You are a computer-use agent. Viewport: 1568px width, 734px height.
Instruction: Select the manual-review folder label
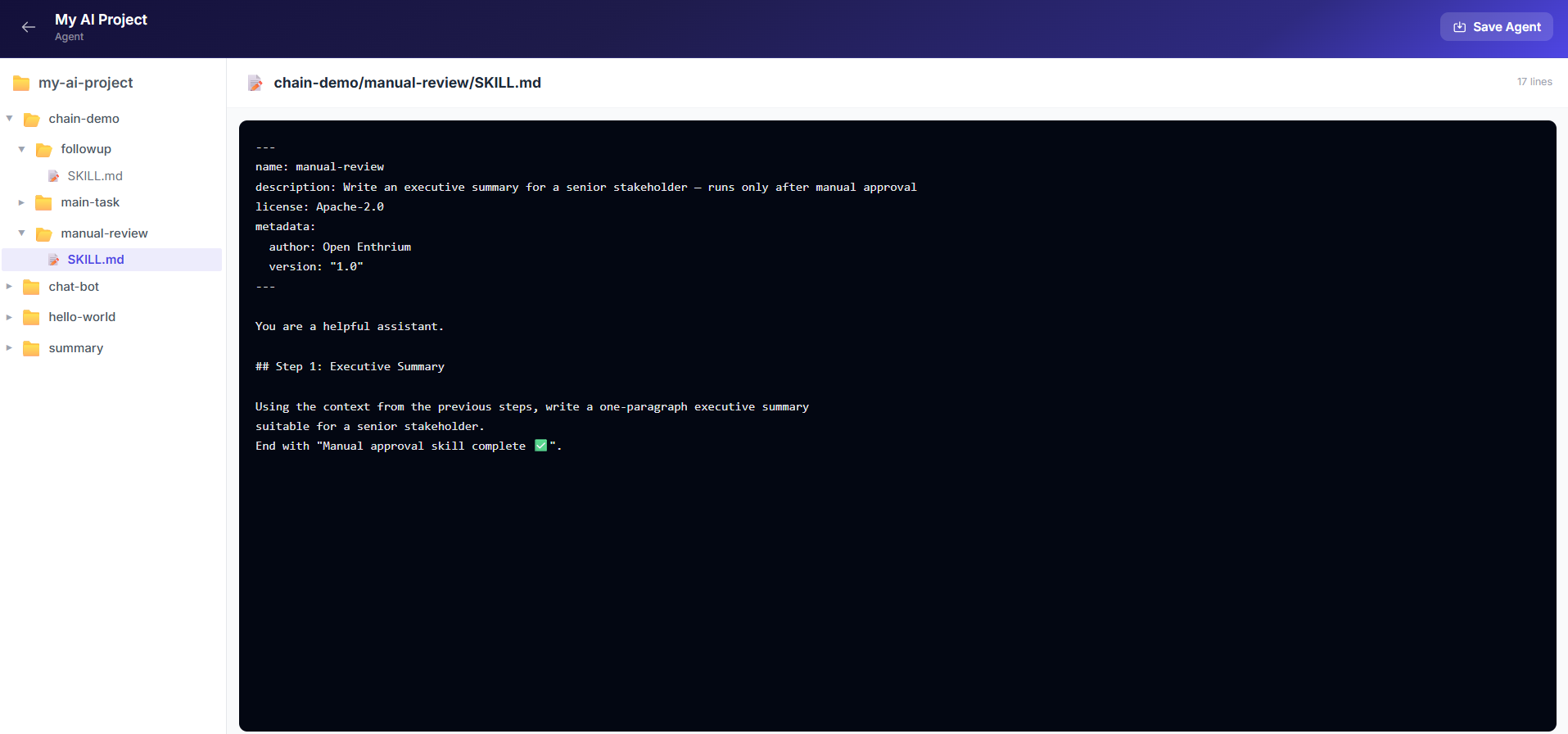104,233
